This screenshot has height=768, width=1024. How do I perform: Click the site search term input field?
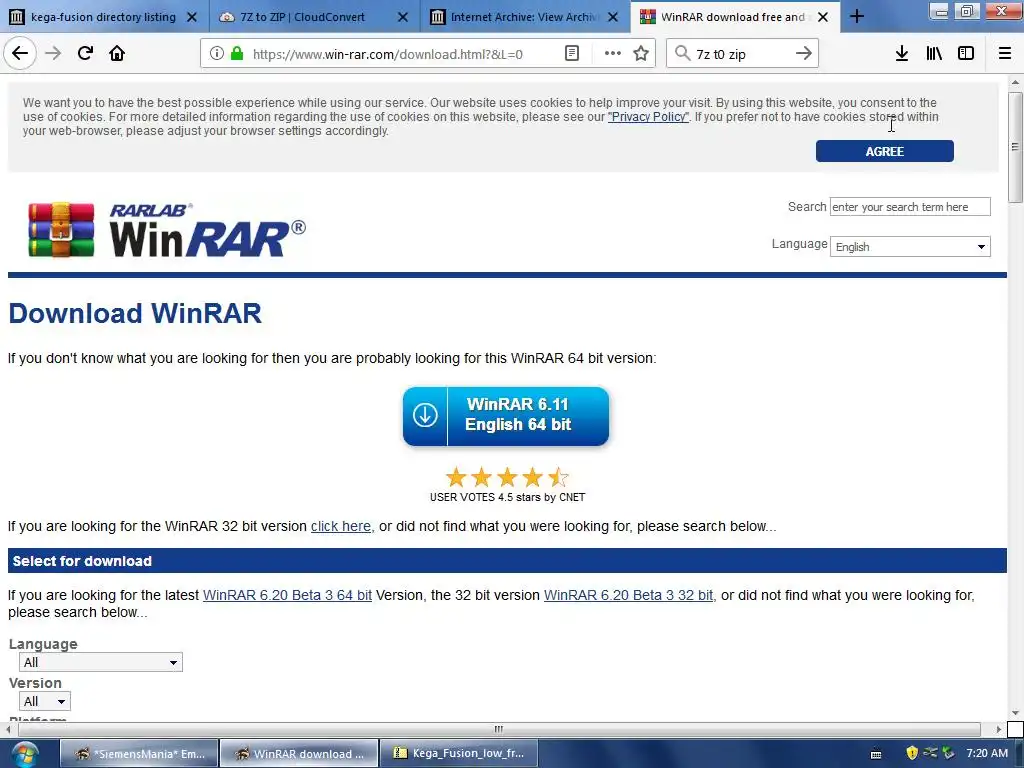click(x=910, y=207)
